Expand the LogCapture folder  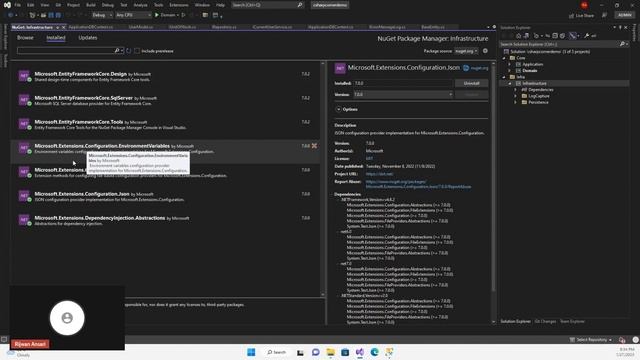coord(515,96)
